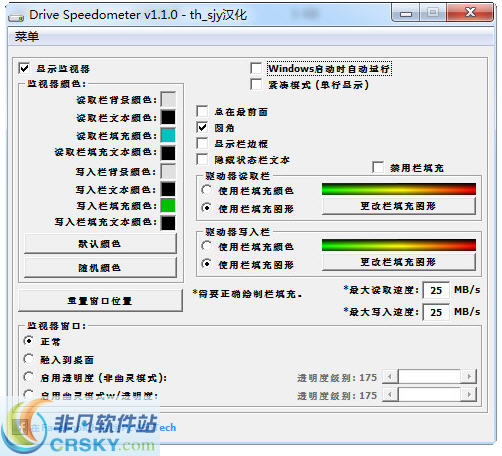
Task: Click the 重置窗口位置 button
Action: coord(100,301)
